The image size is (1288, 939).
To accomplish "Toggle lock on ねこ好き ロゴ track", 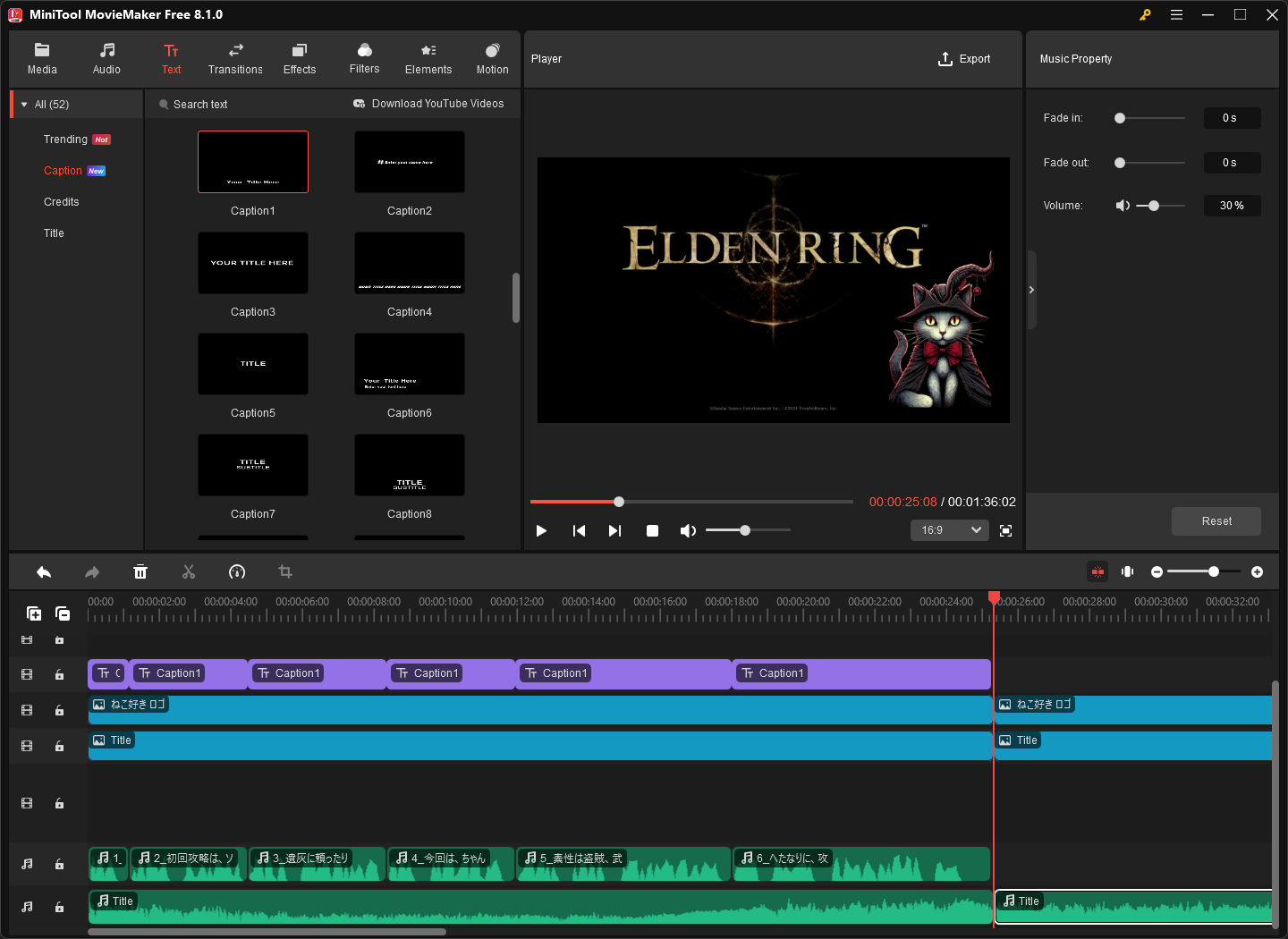I will coord(59,710).
